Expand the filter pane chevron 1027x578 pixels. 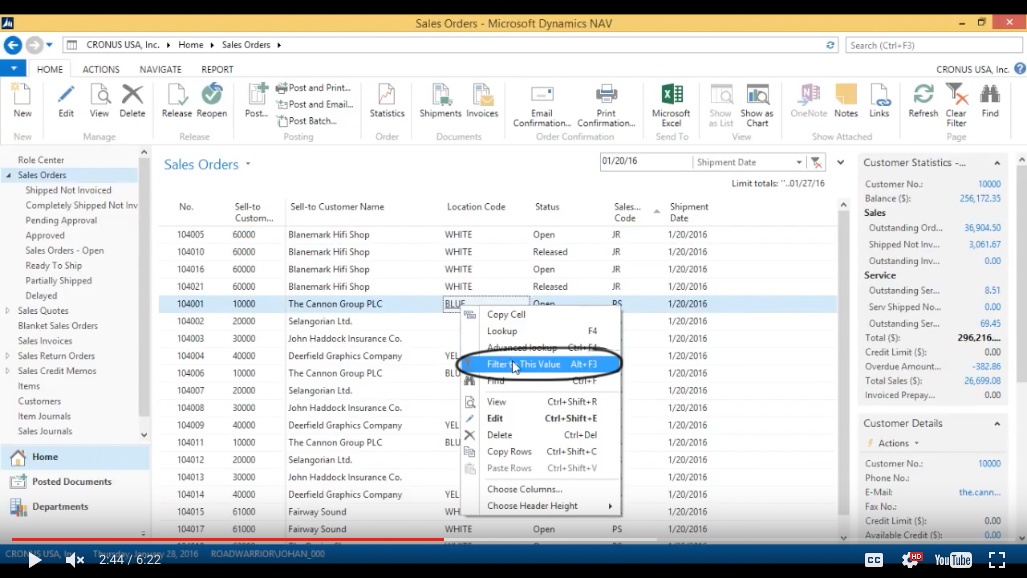[x=840, y=163]
